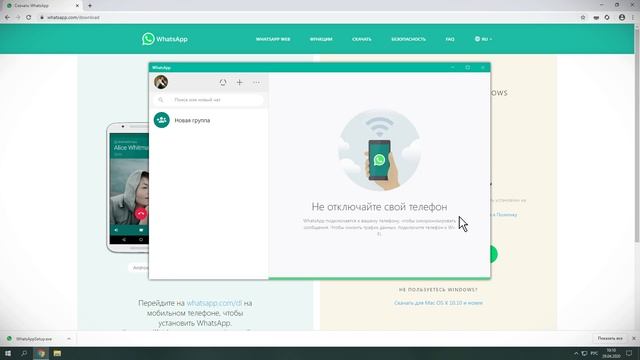Open the three-dots menu in WhatsApp

tap(256, 82)
